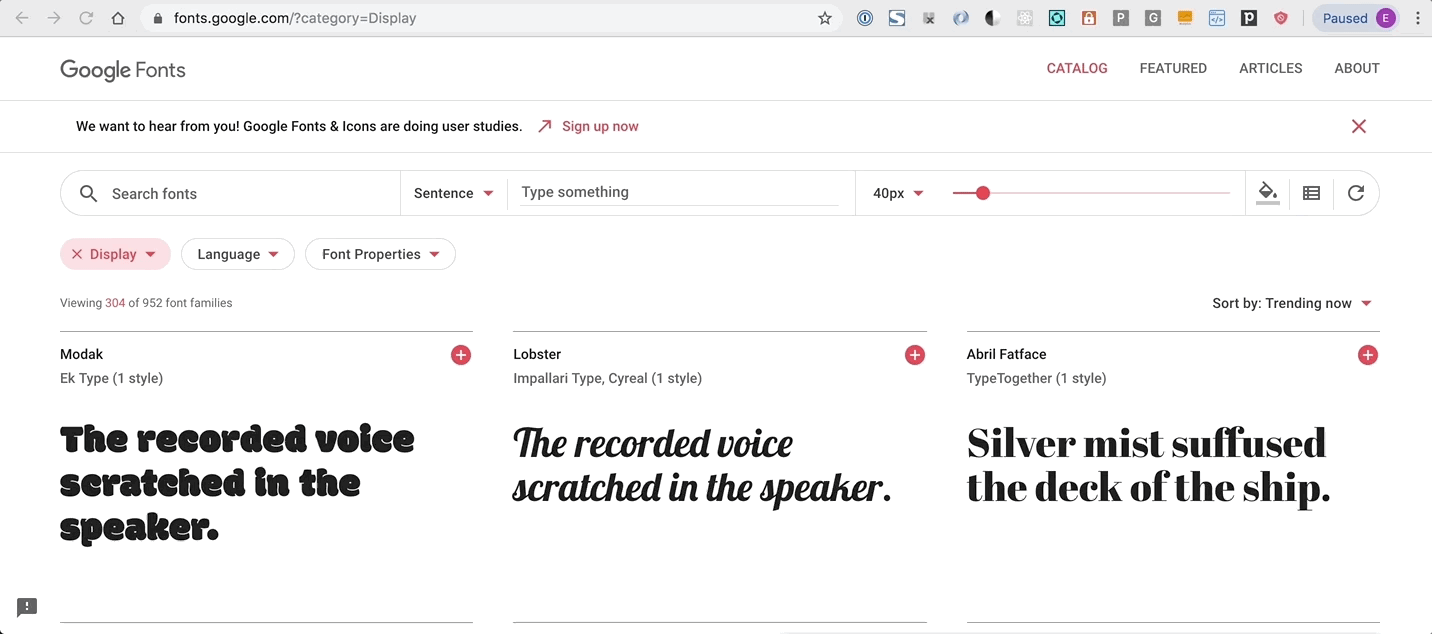
Task: Click the feedback exclamation icon
Action: click(27, 607)
